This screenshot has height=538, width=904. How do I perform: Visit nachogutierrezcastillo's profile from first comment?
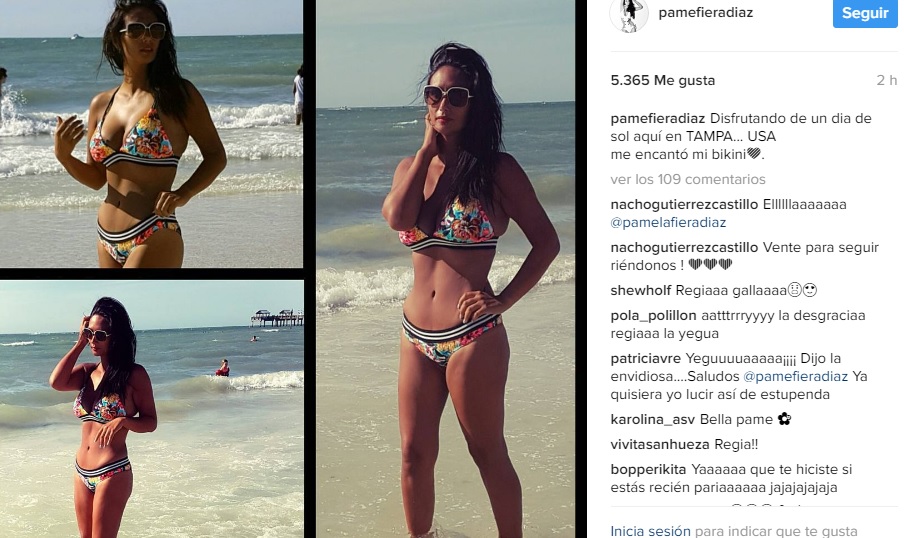(x=684, y=205)
